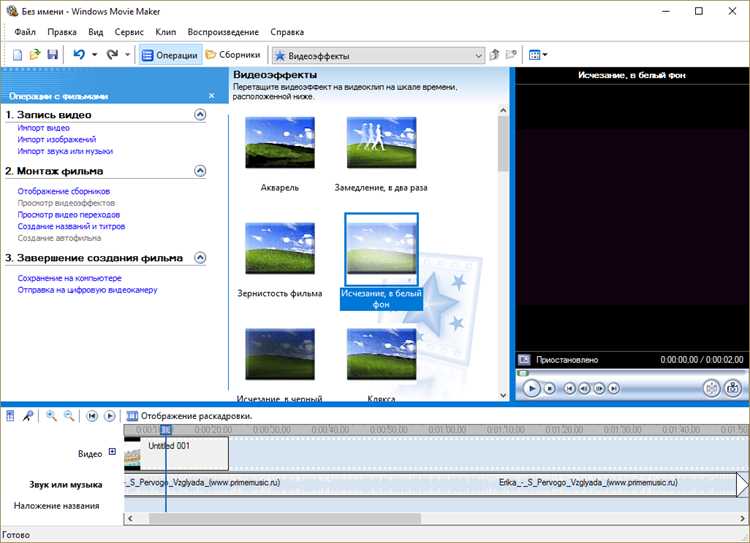This screenshot has height=543, width=750.
Task: Select the Зернистость фильма effect thumbnail
Action: point(280,248)
